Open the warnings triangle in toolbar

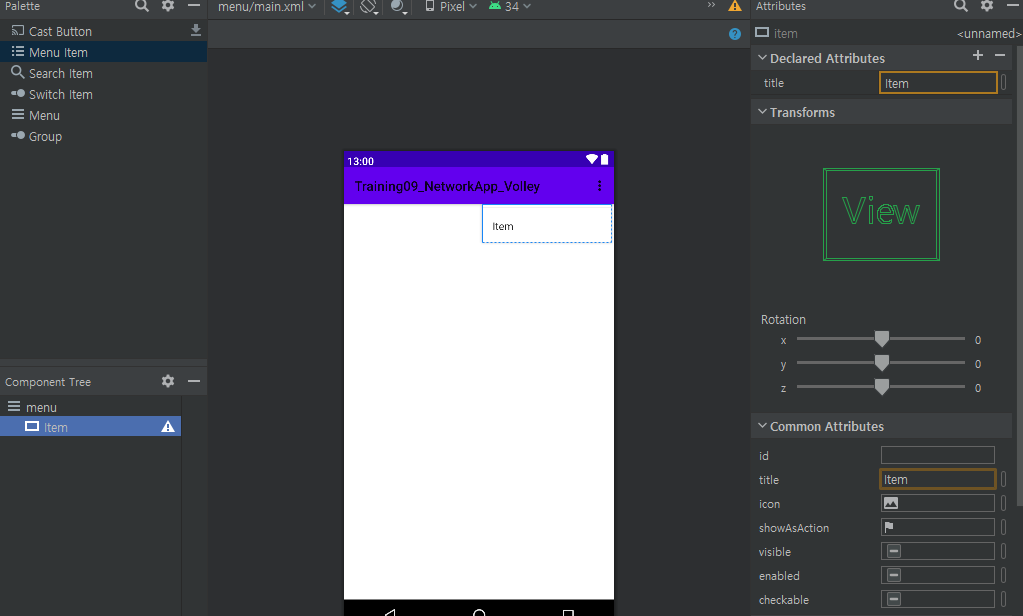click(735, 6)
